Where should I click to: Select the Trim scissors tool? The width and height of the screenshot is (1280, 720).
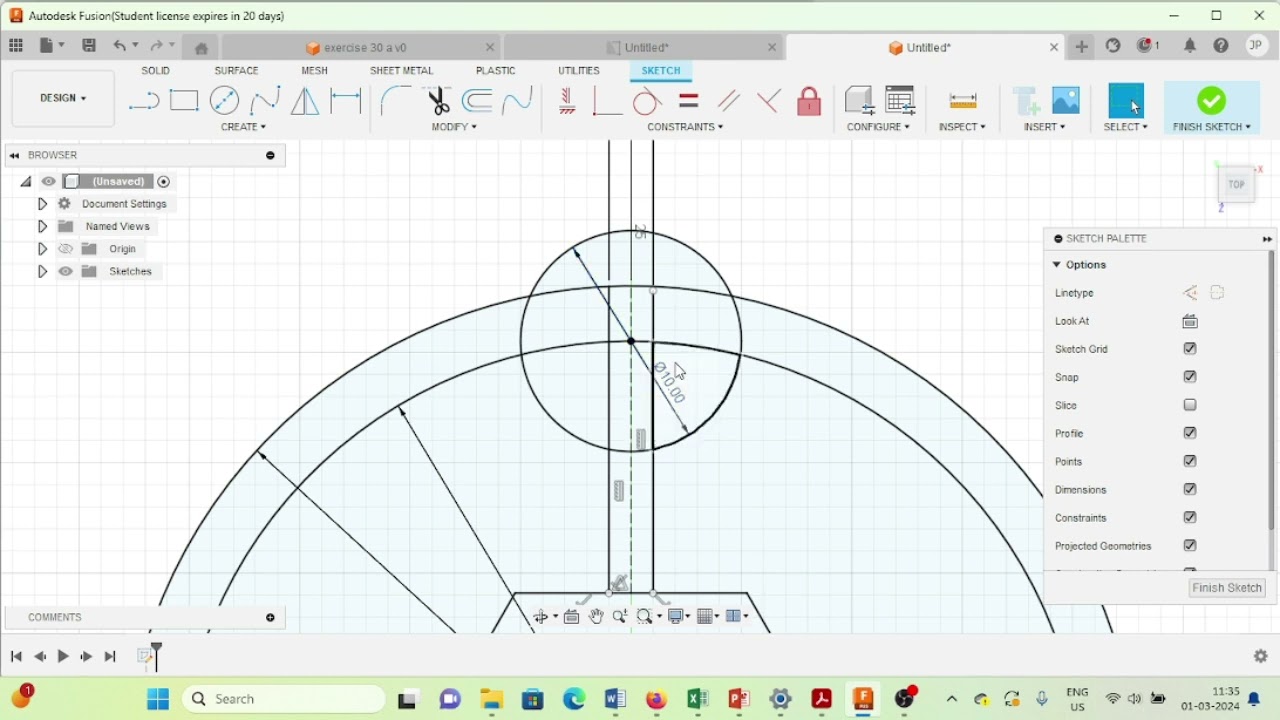(438, 101)
